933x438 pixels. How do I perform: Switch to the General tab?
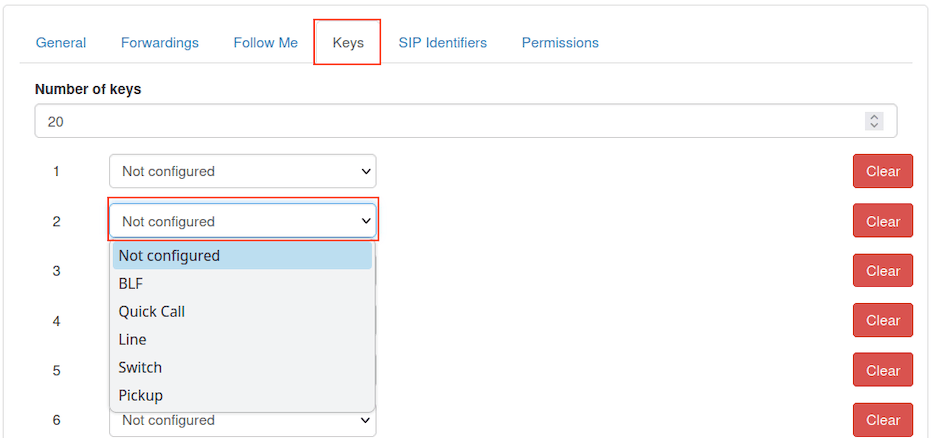tap(61, 43)
